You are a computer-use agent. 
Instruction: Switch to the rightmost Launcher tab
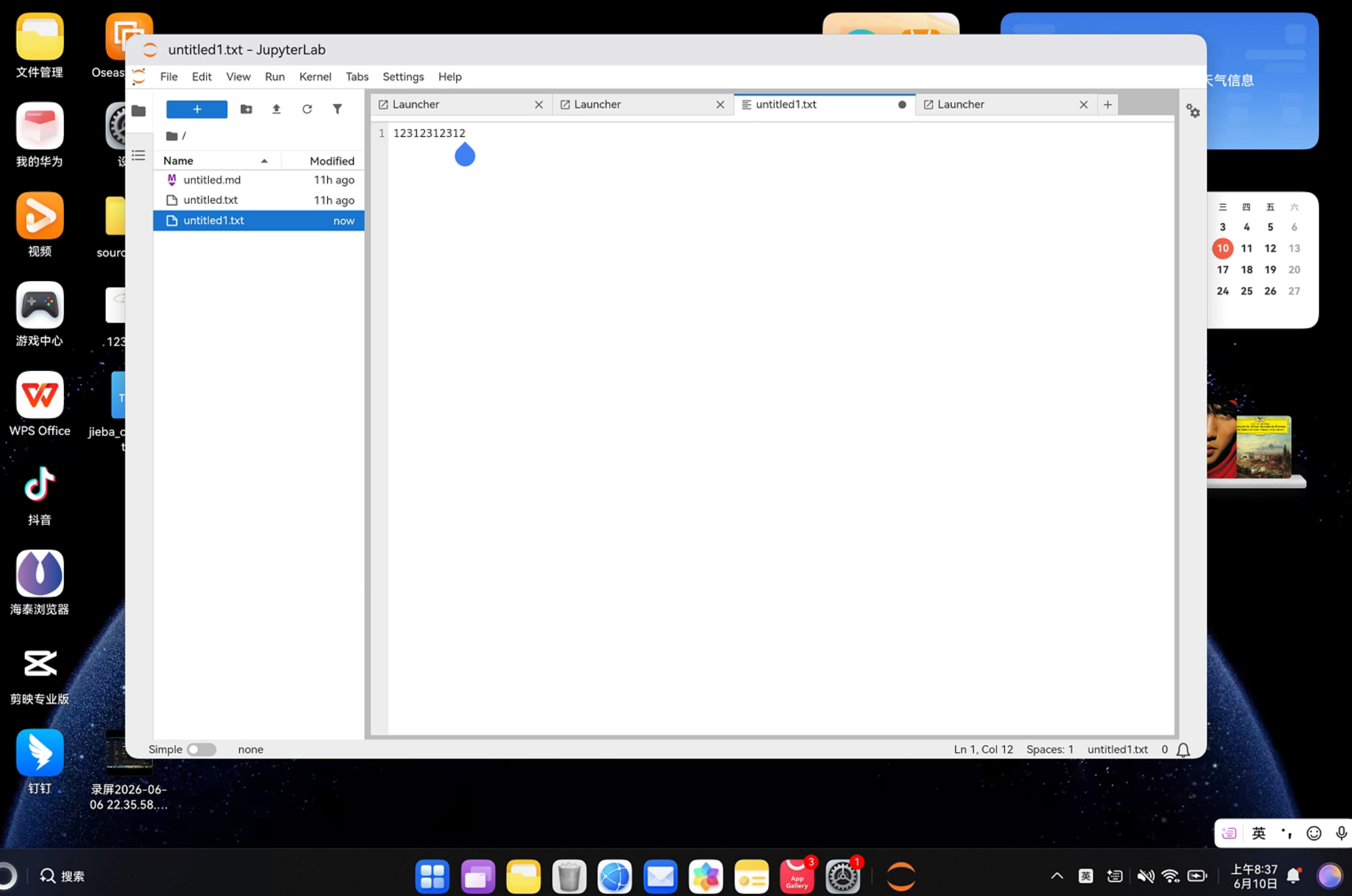tap(1006, 104)
